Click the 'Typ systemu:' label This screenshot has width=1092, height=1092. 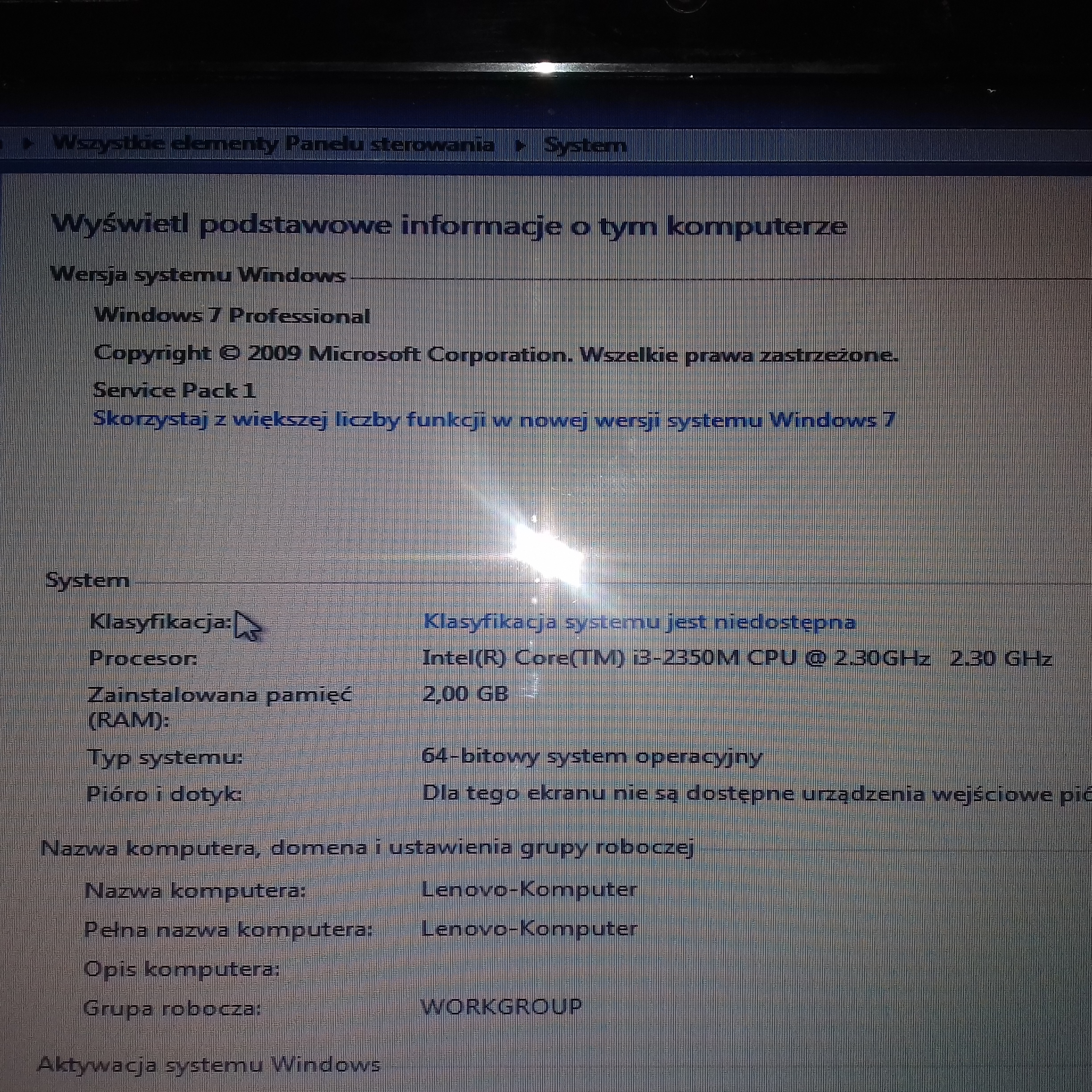point(165,757)
